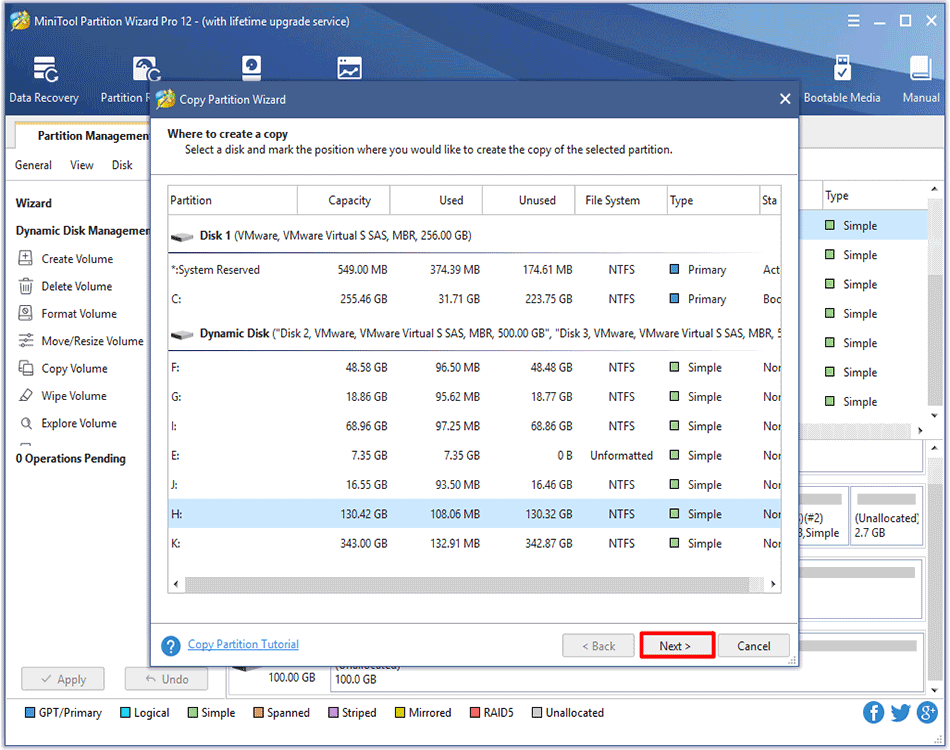Open the Twitter share icon
950x750 pixels.
click(x=900, y=713)
